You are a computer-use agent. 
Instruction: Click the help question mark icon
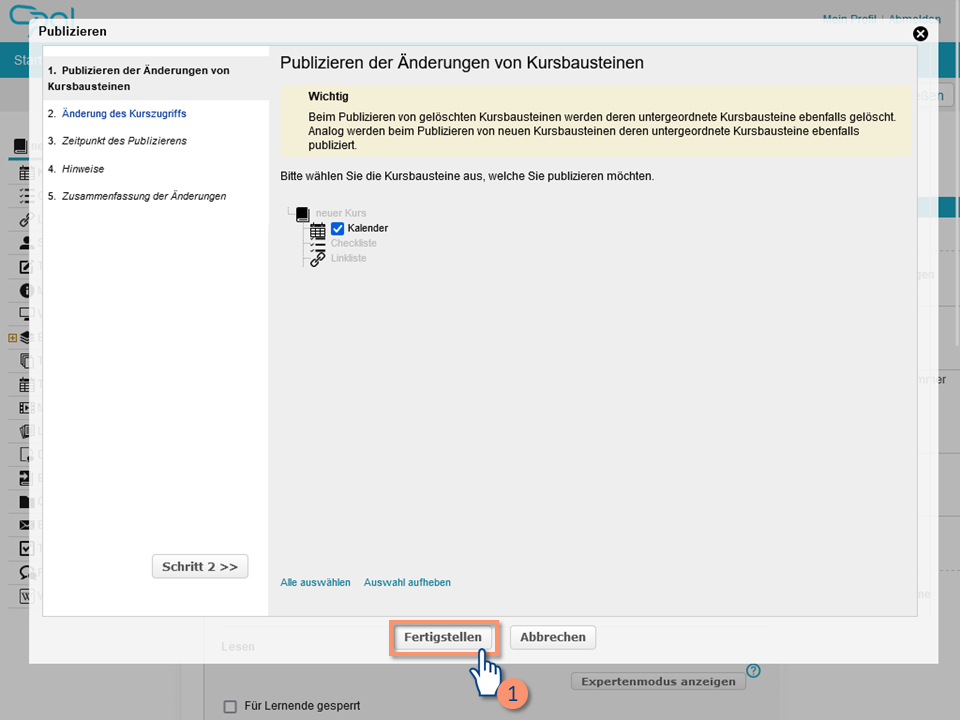tap(753, 671)
